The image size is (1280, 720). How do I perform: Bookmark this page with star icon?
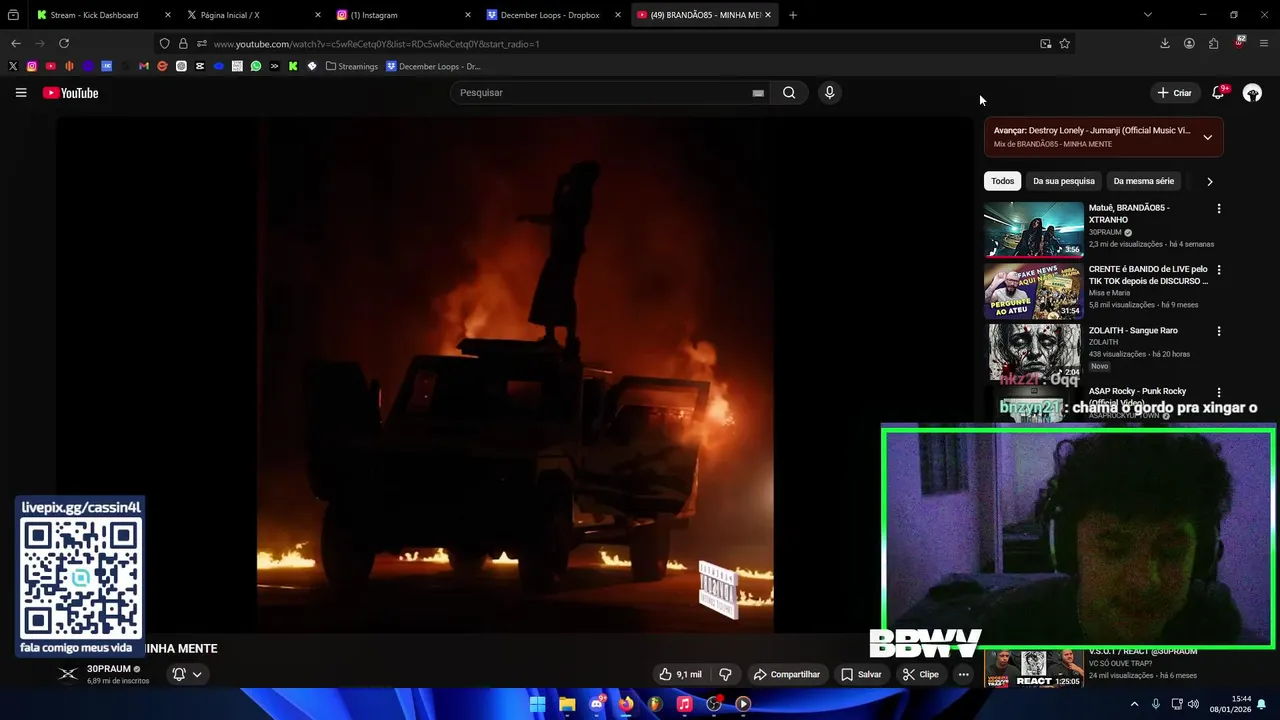point(1064,44)
